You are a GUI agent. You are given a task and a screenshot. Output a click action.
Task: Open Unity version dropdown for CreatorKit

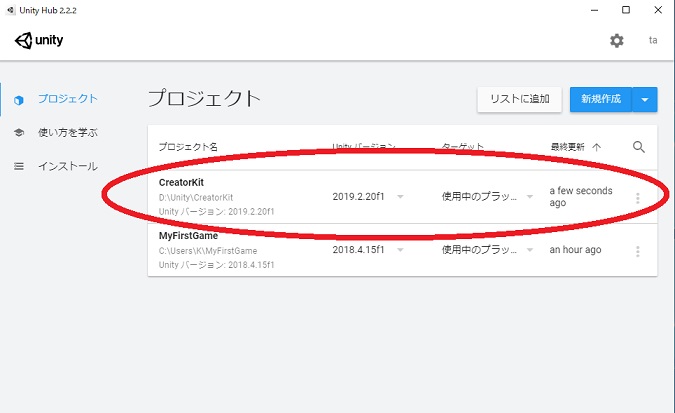[x=400, y=197]
